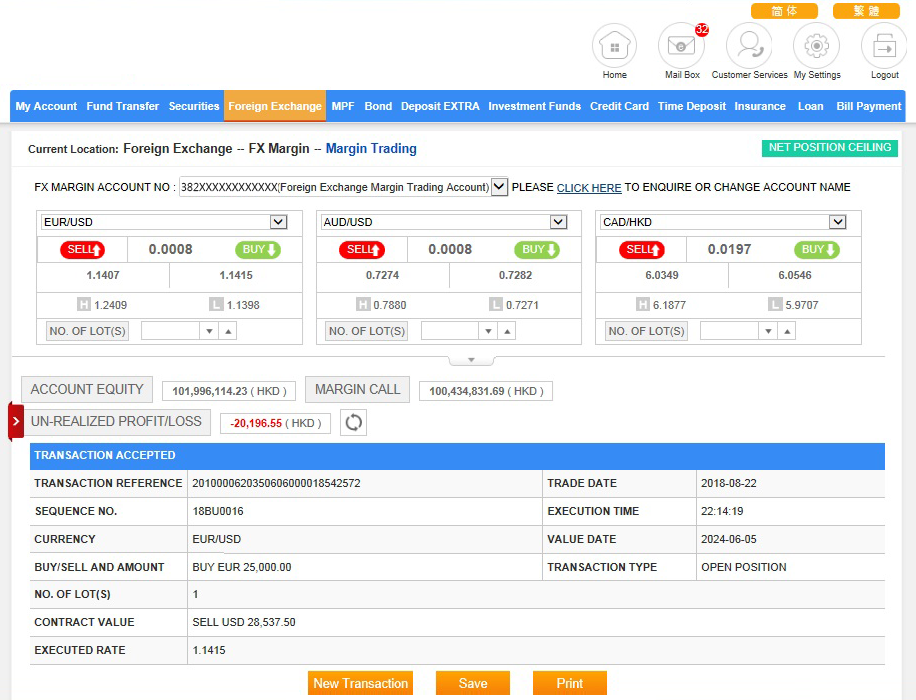
Task: Refresh the unrealized profit/loss figure
Action: 353,423
